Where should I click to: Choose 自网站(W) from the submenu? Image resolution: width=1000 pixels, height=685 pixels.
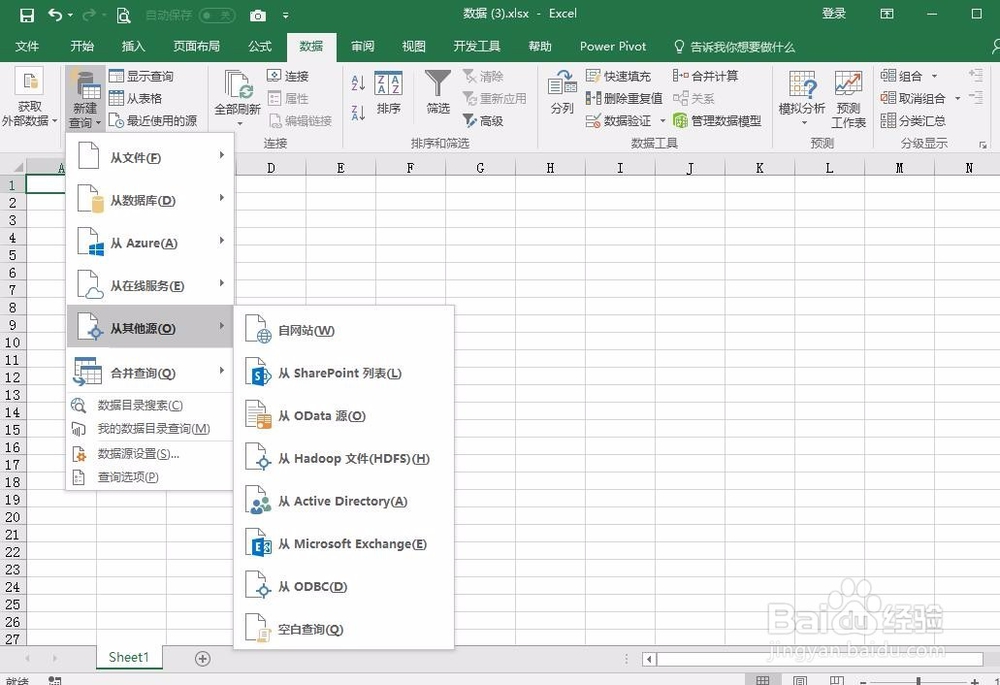point(344,330)
